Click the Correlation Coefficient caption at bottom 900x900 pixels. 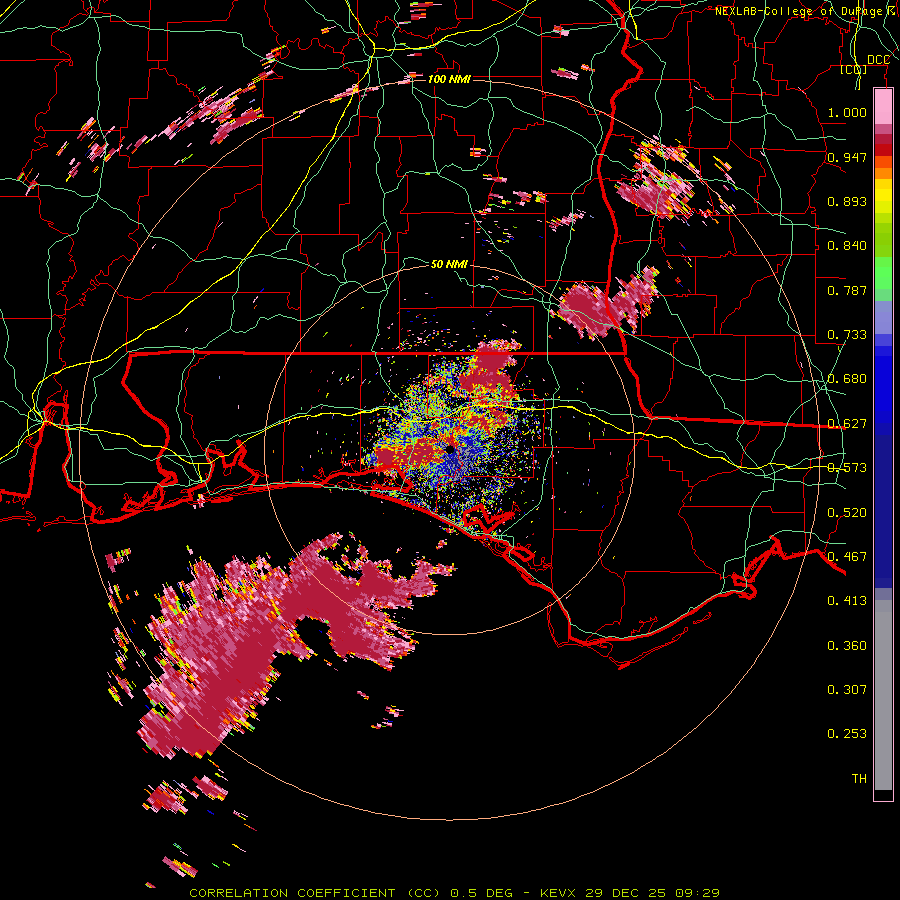coord(455,893)
